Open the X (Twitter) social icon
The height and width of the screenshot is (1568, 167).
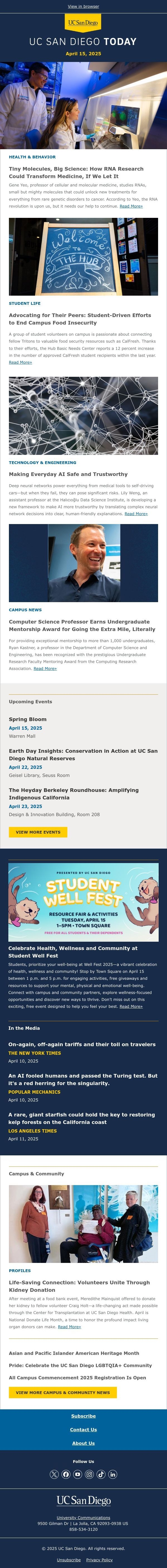pyautogui.click(x=54, y=1474)
